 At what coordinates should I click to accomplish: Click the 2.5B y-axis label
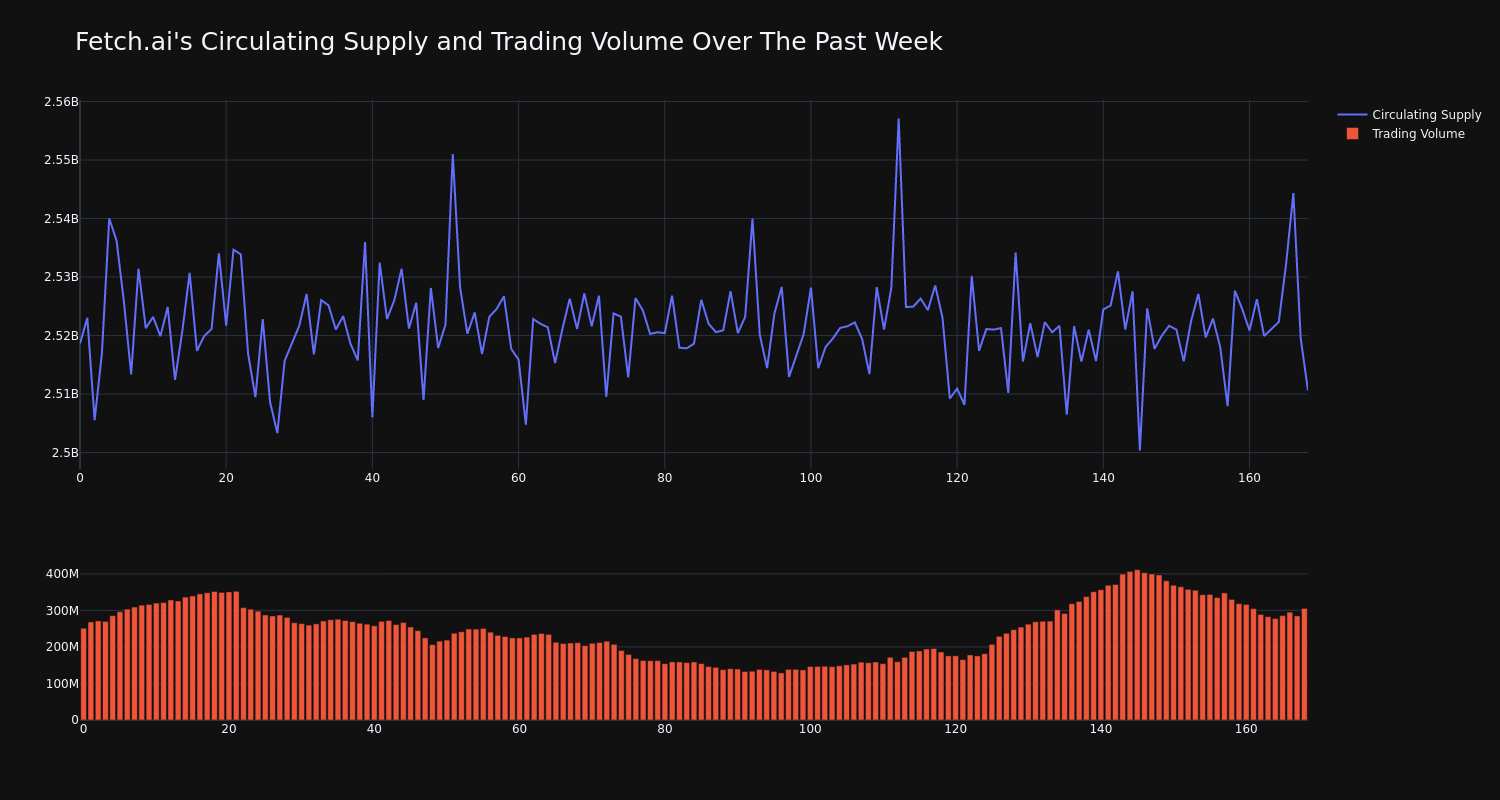pyautogui.click(x=65, y=453)
